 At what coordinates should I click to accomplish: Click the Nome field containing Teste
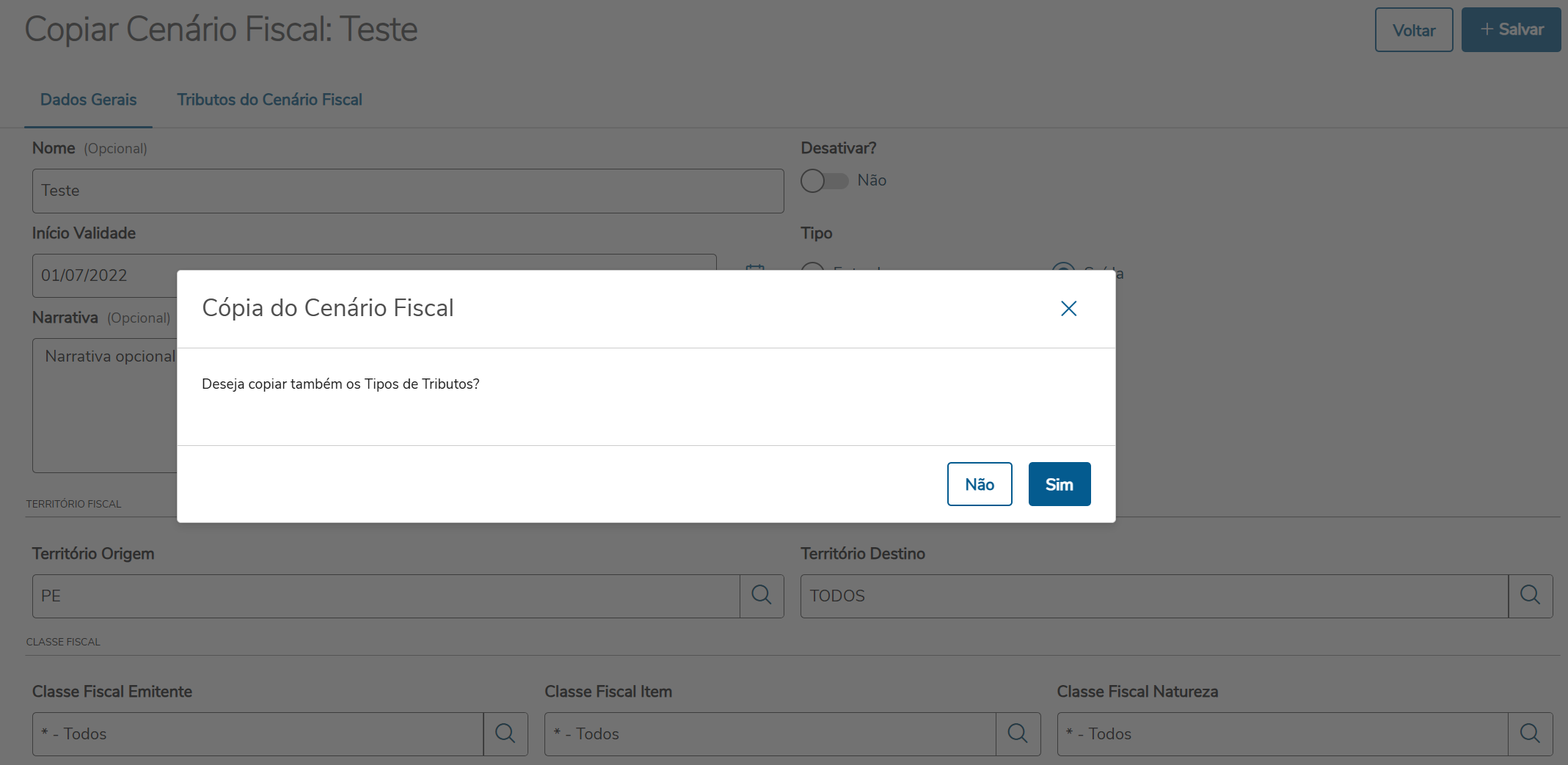point(407,191)
